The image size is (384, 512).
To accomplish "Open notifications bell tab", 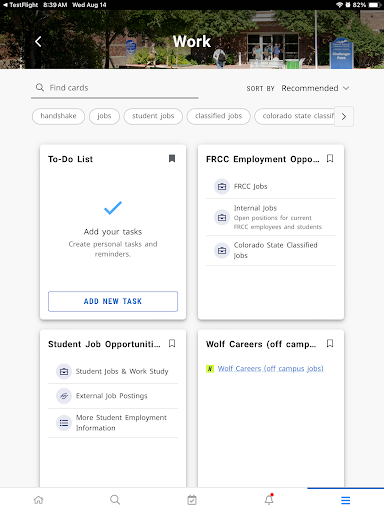I will pyautogui.click(x=269, y=500).
